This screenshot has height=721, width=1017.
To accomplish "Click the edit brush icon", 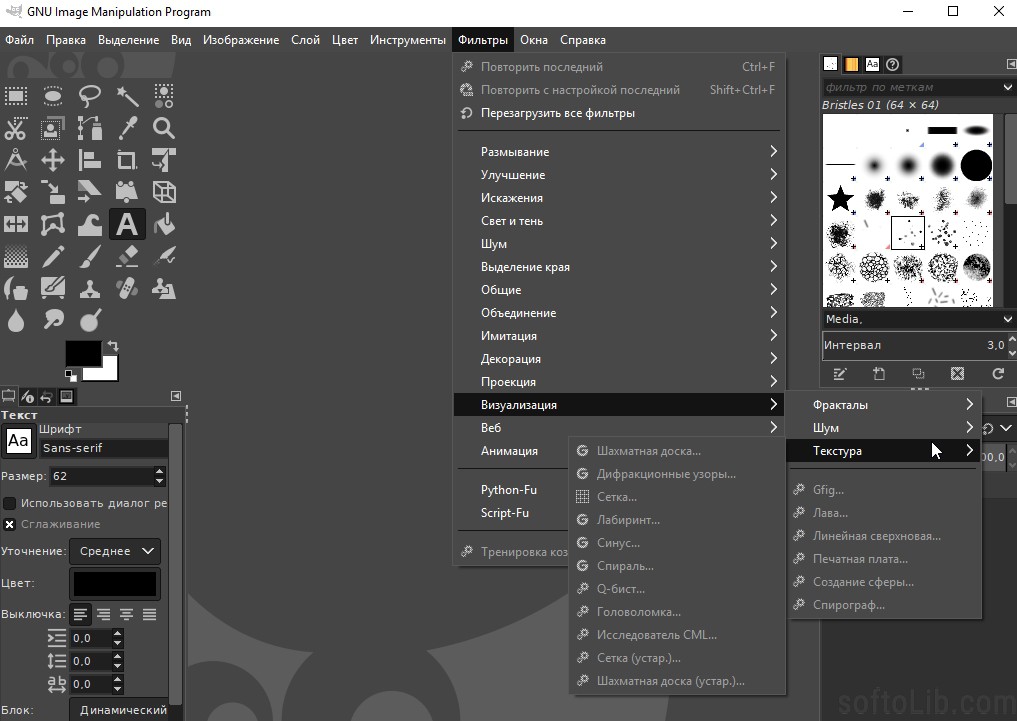I will pyautogui.click(x=840, y=374).
